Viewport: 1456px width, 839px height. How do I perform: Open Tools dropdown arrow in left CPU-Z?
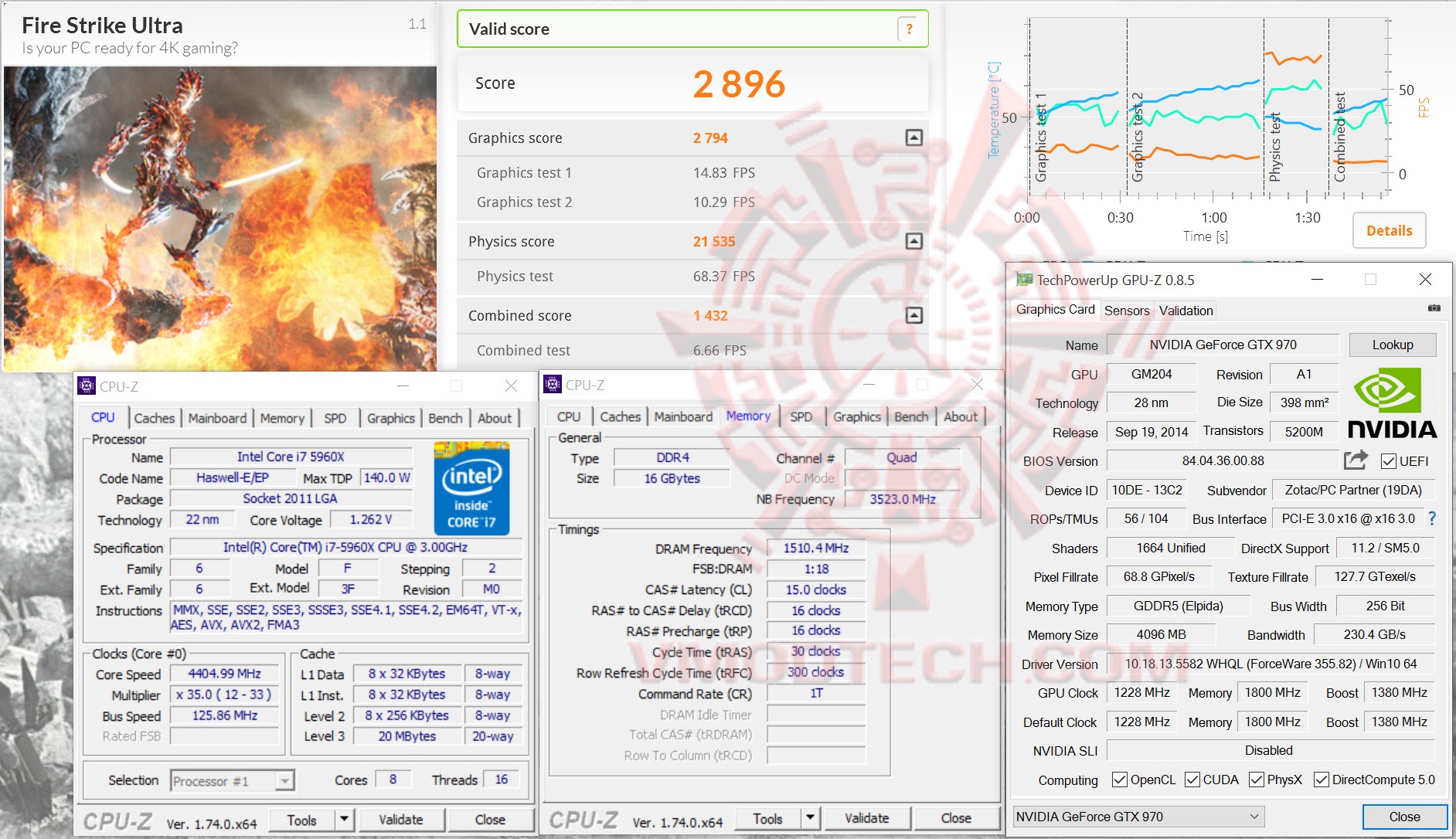tap(344, 820)
